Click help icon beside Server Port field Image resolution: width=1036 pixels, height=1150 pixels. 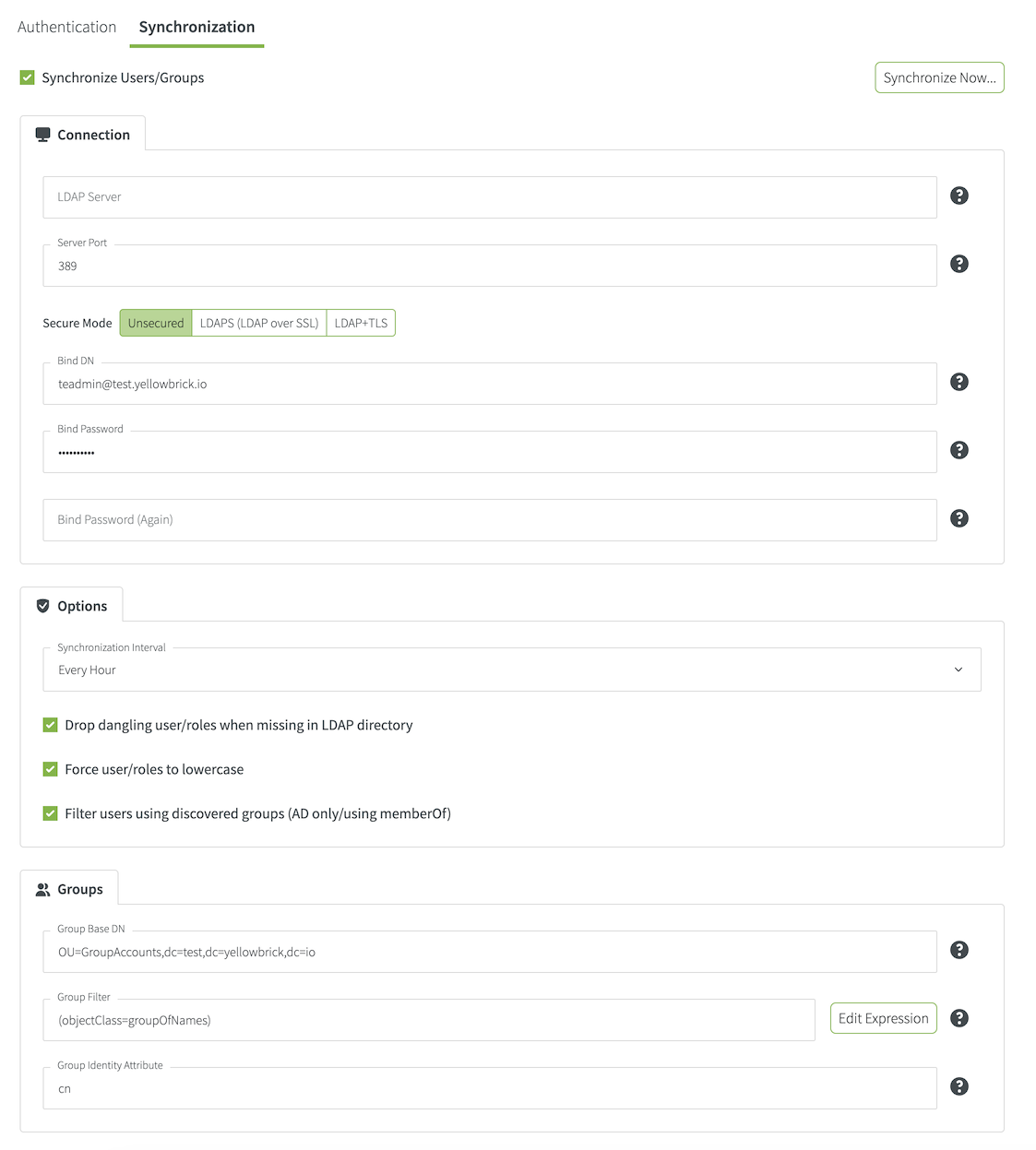click(x=959, y=264)
